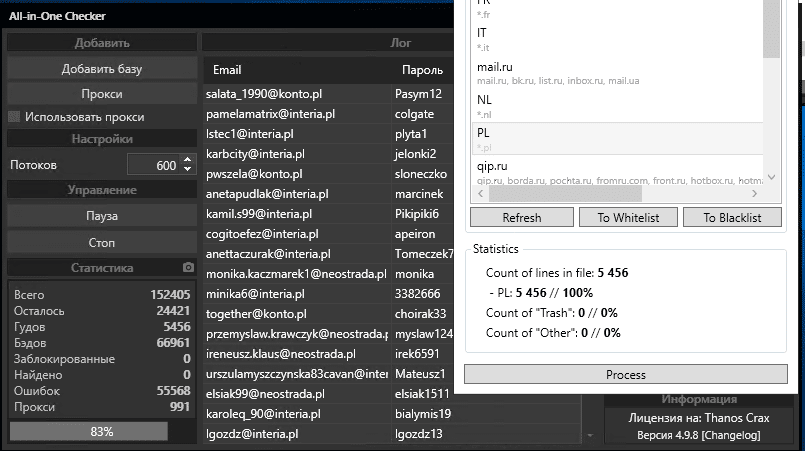Click the Бэдов value 66961
805x451 pixels.
tap(173, 343)
